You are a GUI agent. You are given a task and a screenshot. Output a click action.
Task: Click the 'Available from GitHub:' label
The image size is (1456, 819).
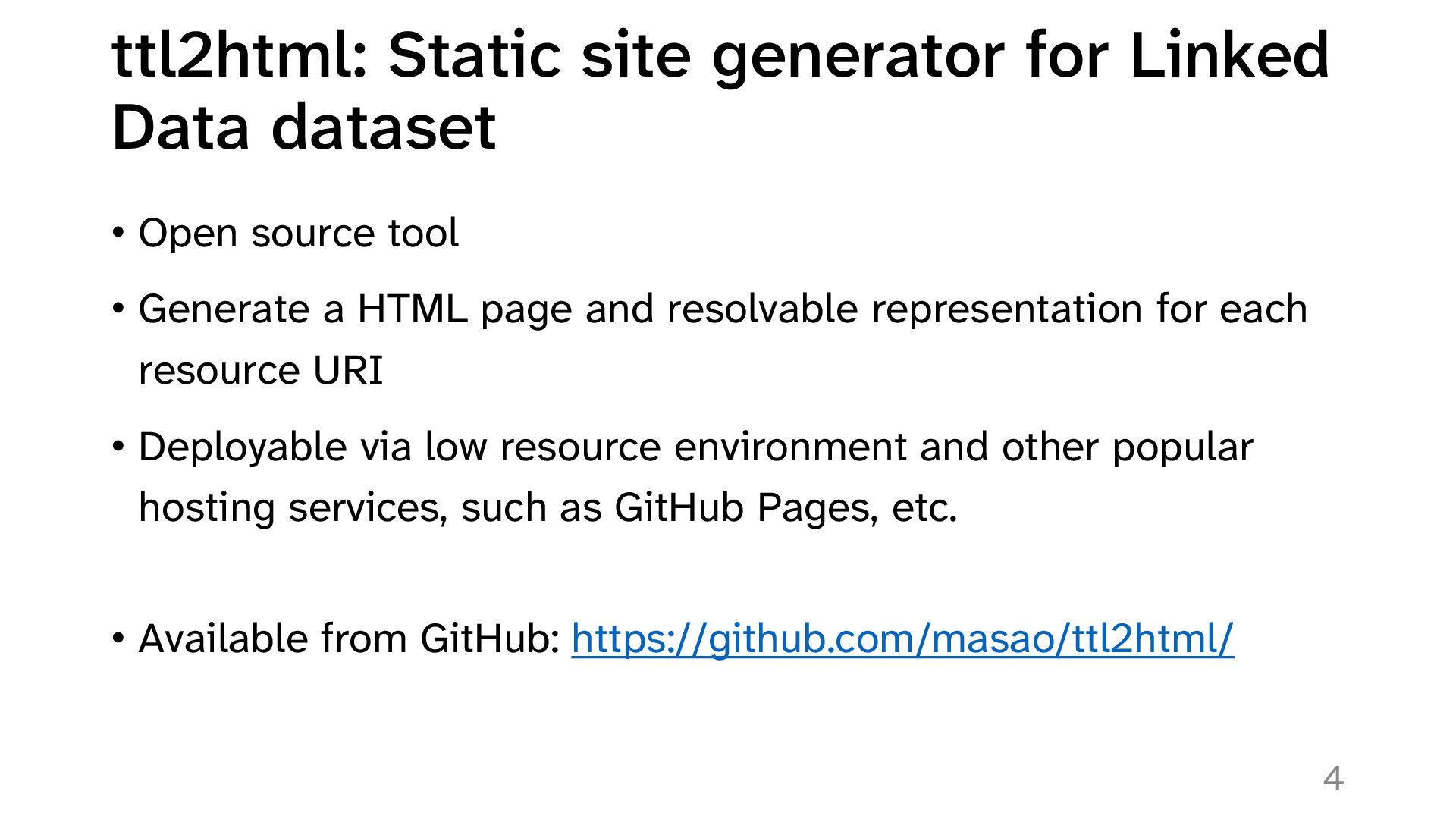[349, 639]
